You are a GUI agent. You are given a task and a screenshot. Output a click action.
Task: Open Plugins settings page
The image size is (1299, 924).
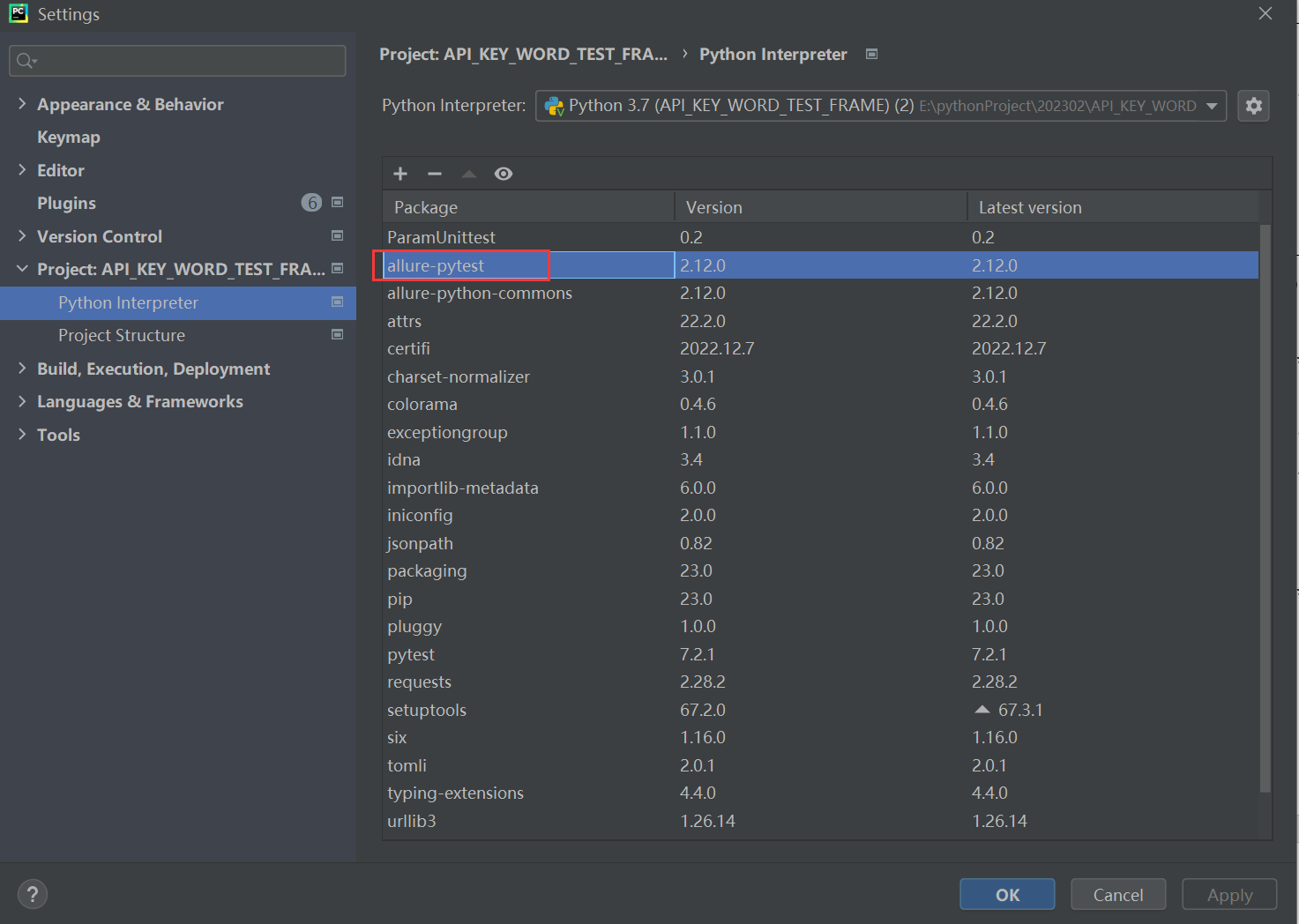tap(66, 204)
